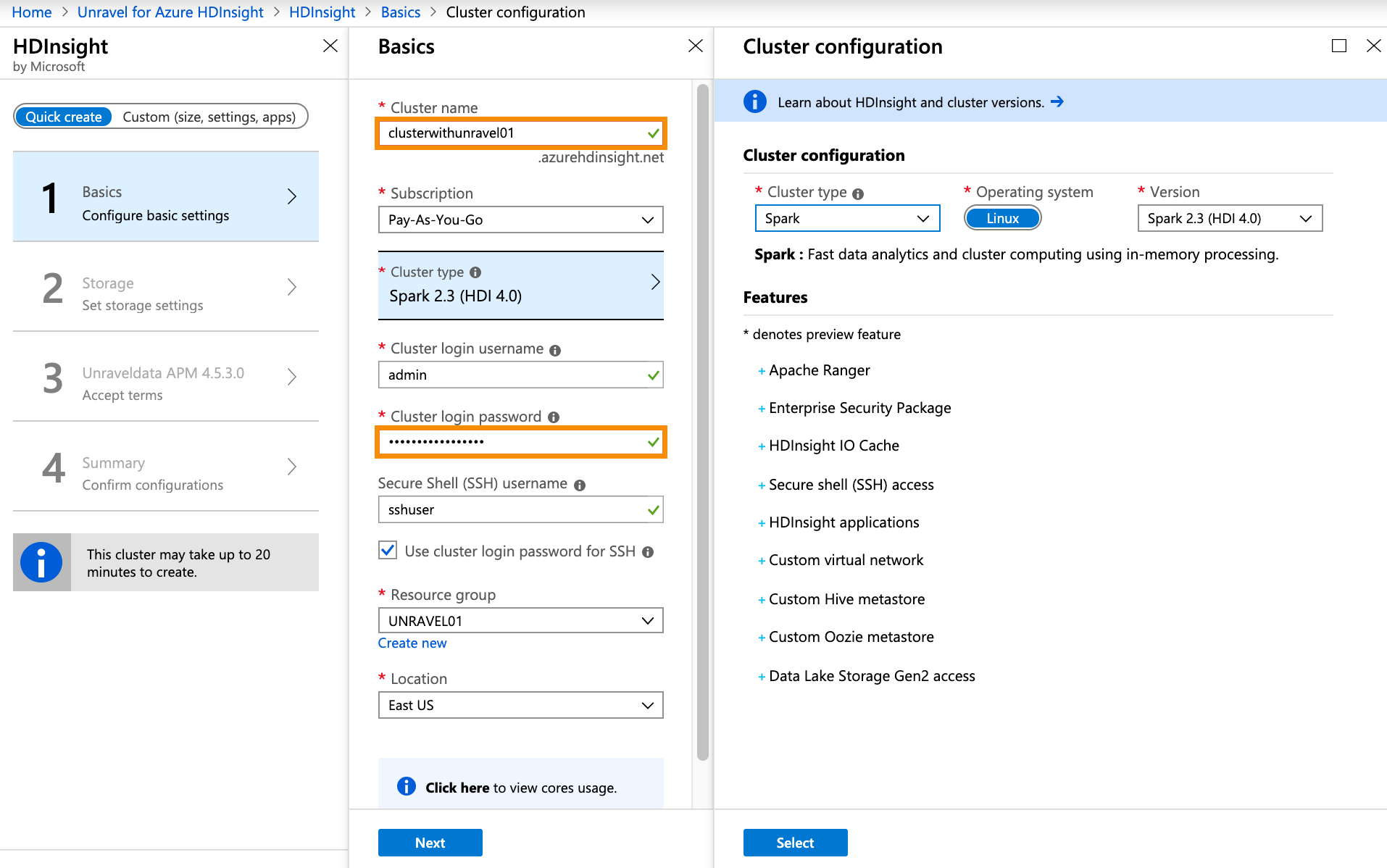This screenshot has width=1387, height=868.
Task: Click the Cluster name input field
Action: pos(520,133)
